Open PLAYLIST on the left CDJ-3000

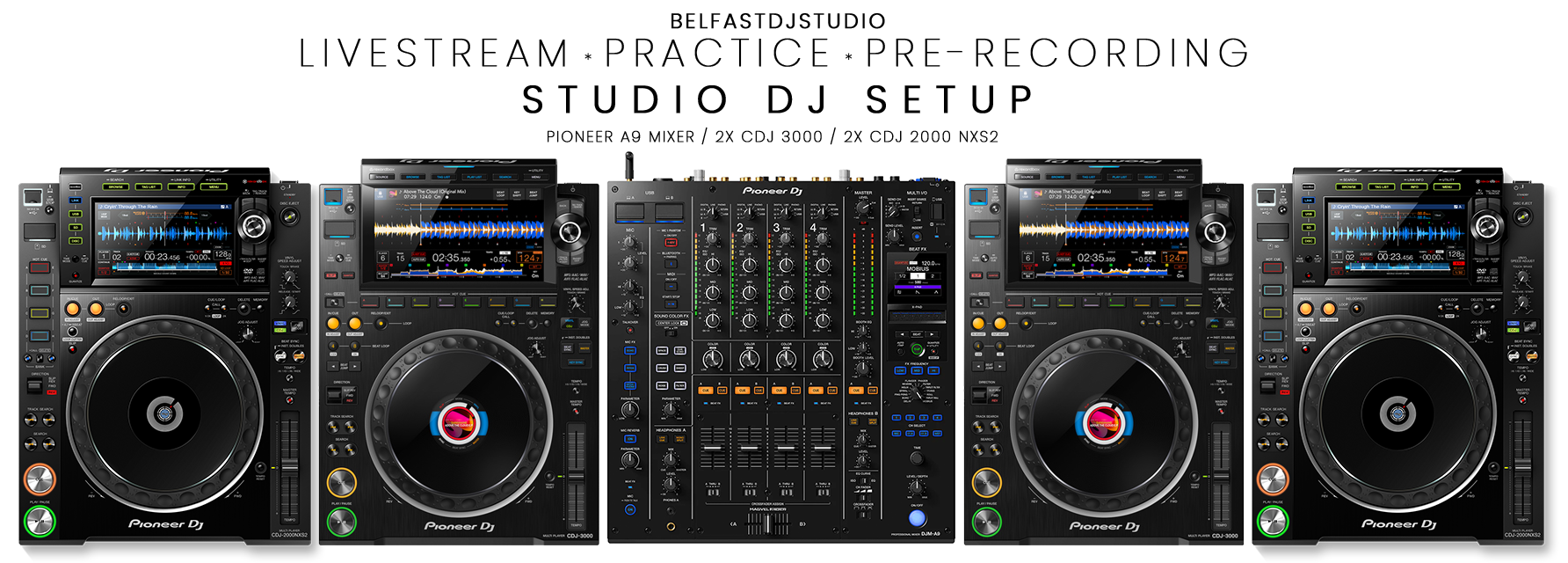(x=475, y=177)
